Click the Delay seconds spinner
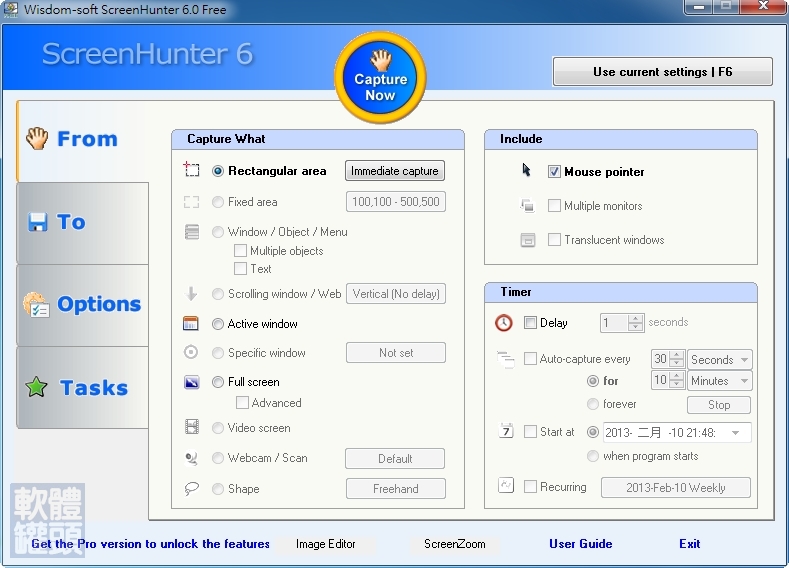The width and height of the screenshot is (789, 568). (x=636, y=323)
